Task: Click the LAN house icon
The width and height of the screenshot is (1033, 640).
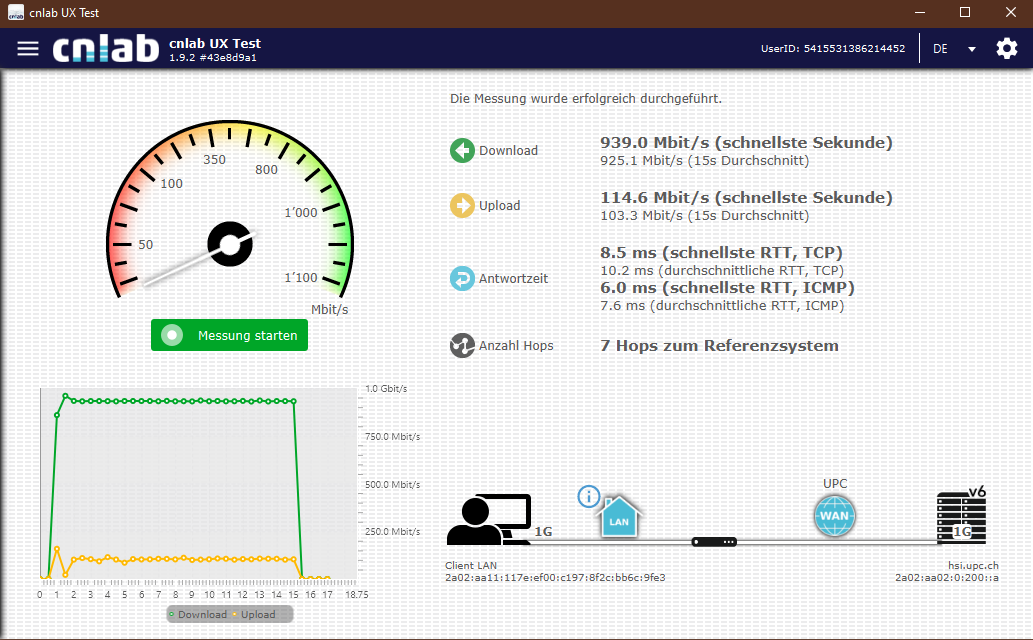Action: 619,518
